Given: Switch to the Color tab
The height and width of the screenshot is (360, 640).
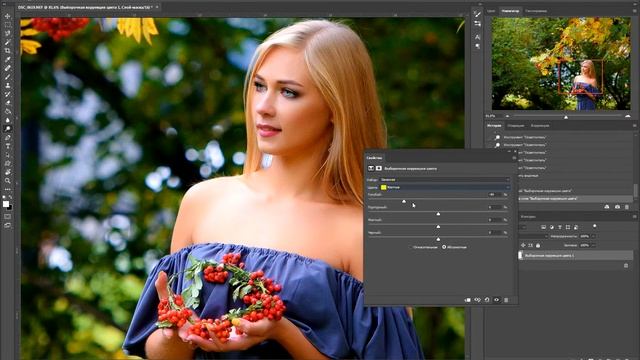Looking at the screenshot, I should [x=491, y=11].
